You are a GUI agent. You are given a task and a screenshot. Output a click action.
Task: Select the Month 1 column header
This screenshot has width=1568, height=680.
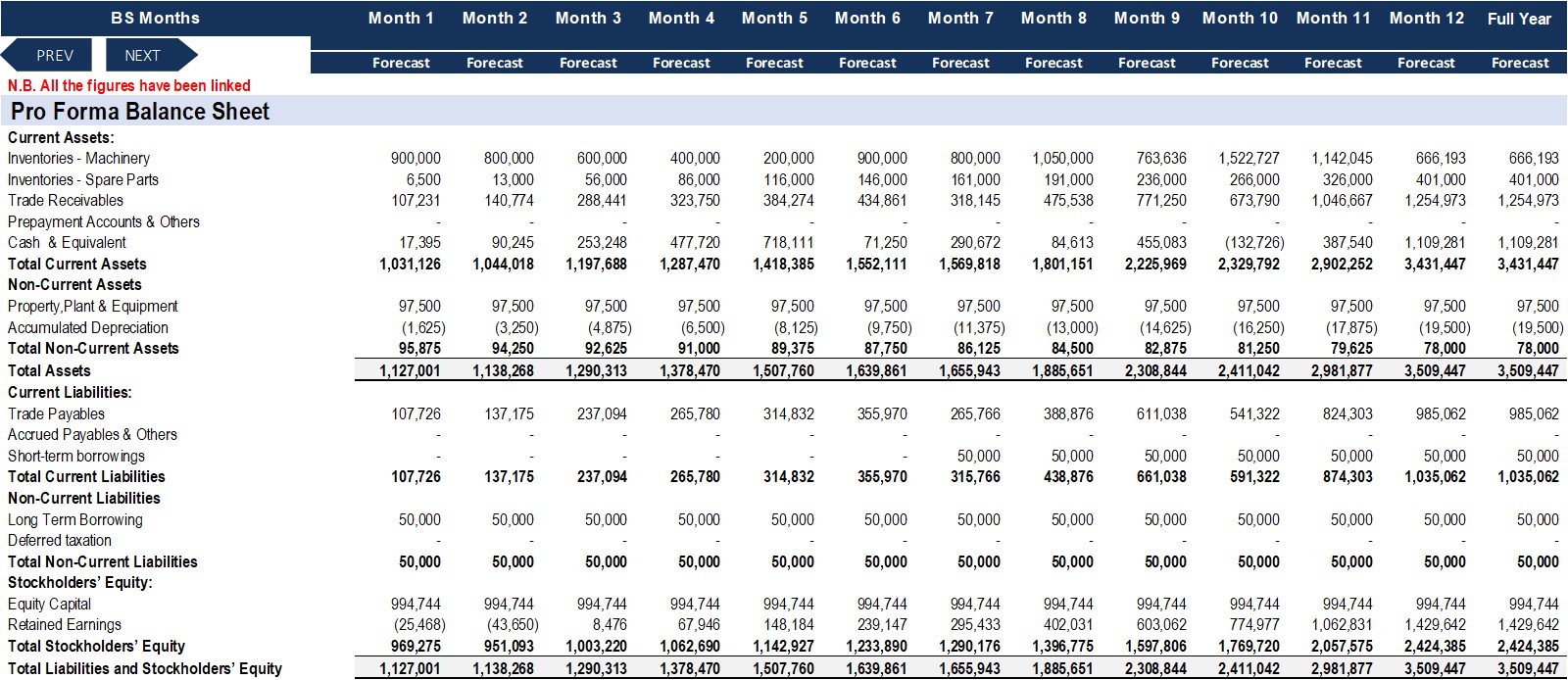tap(401, 18)
